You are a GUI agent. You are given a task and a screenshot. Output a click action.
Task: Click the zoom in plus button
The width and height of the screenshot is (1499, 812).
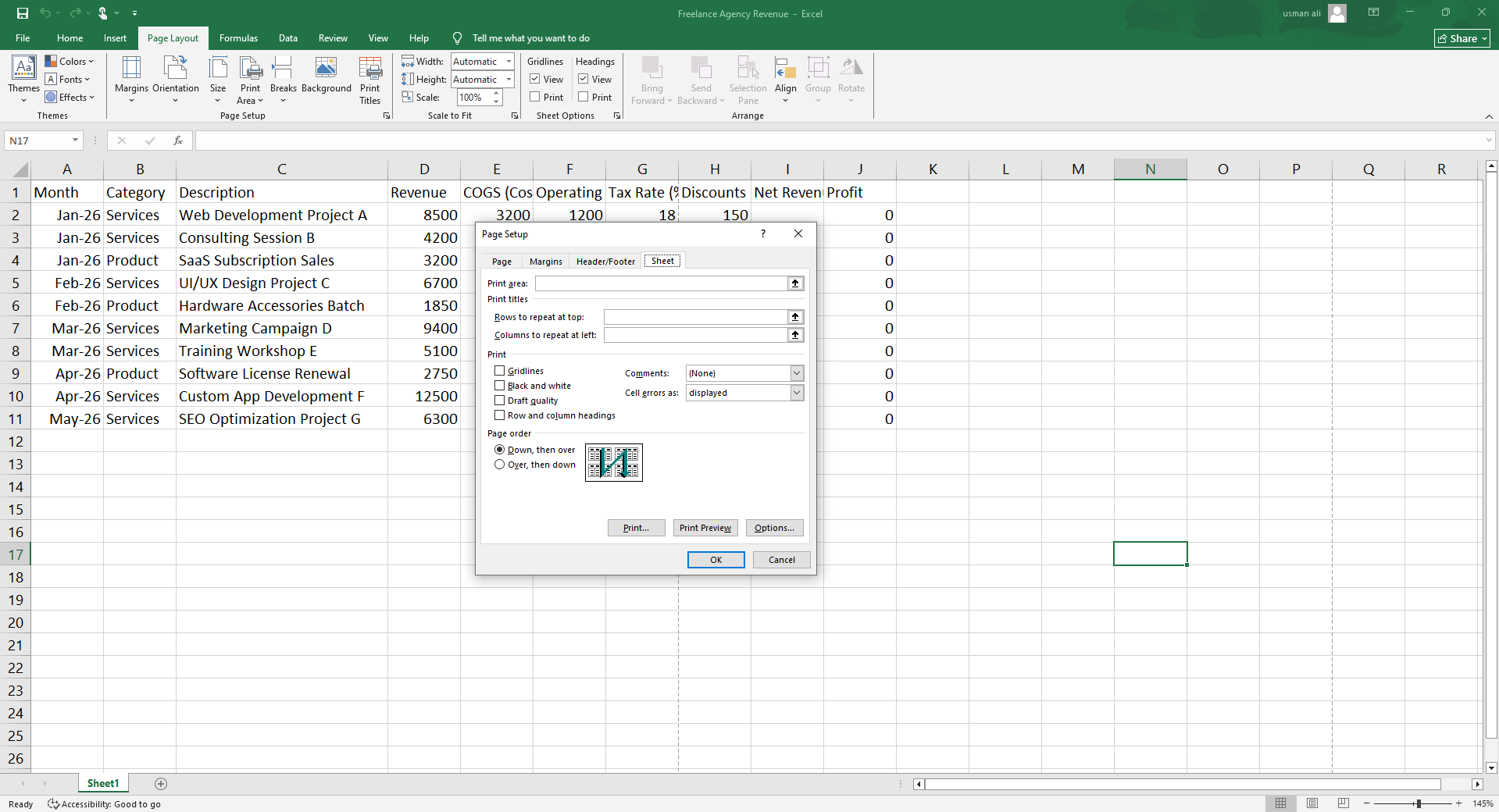point(1458,803)
